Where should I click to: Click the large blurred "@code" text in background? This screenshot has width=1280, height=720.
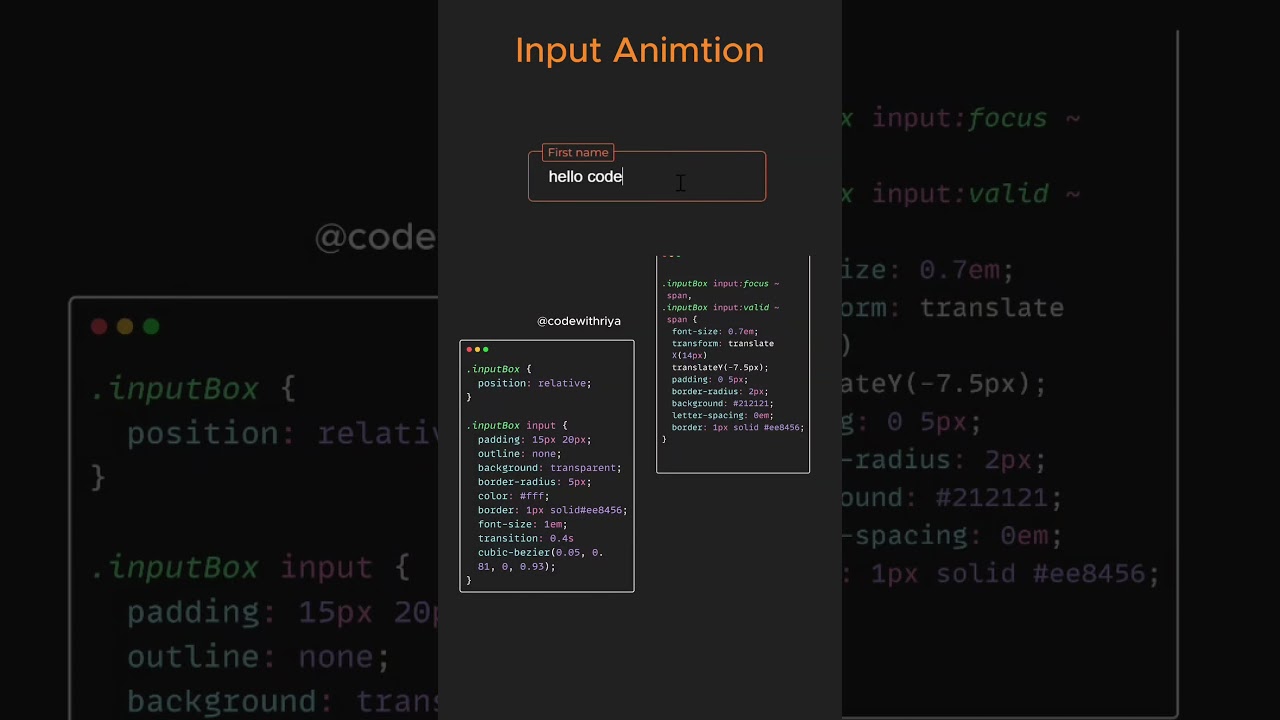pyautogui.click(x=376, y=237)
